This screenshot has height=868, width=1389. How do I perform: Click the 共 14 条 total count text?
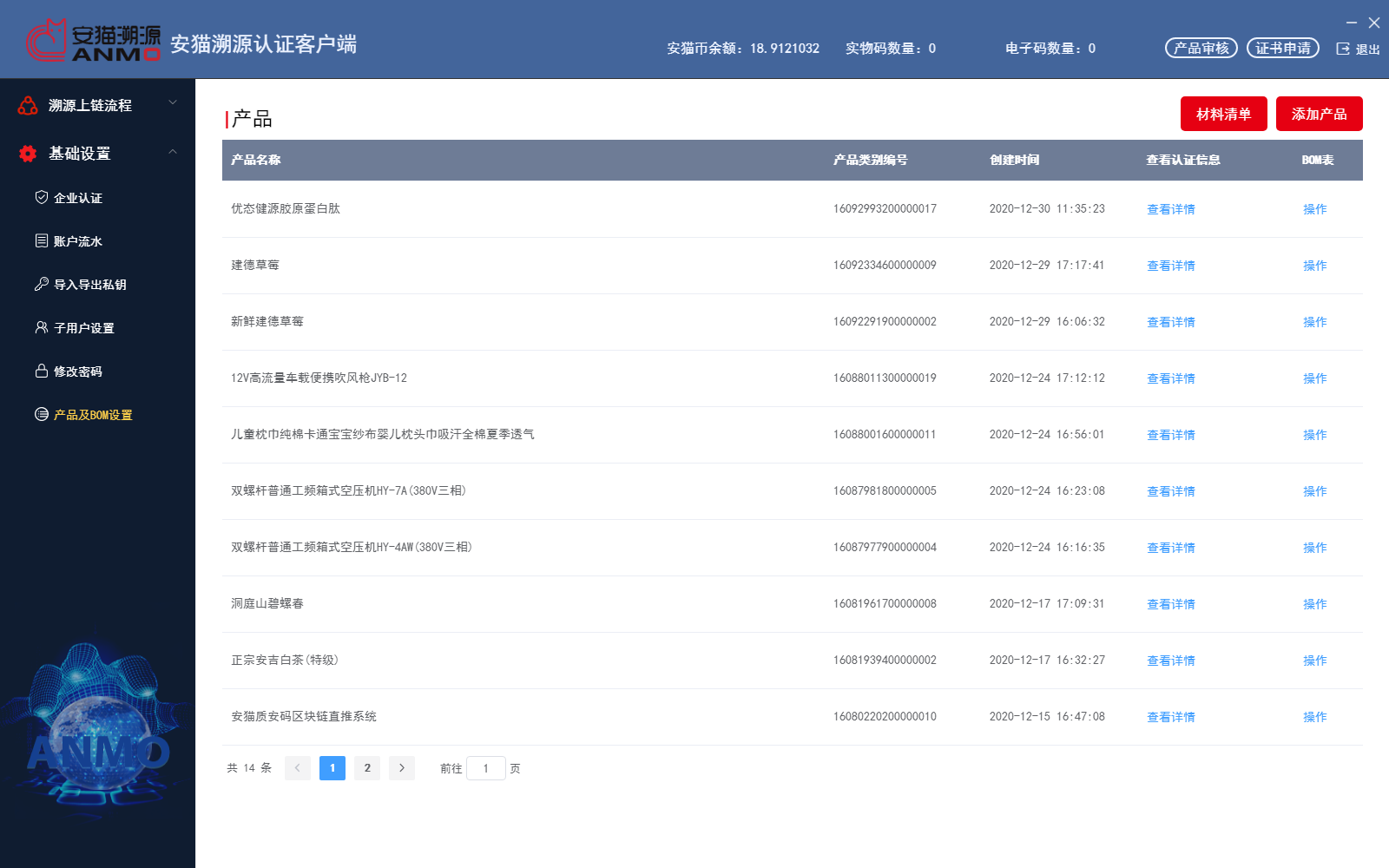tap(249, 768)
